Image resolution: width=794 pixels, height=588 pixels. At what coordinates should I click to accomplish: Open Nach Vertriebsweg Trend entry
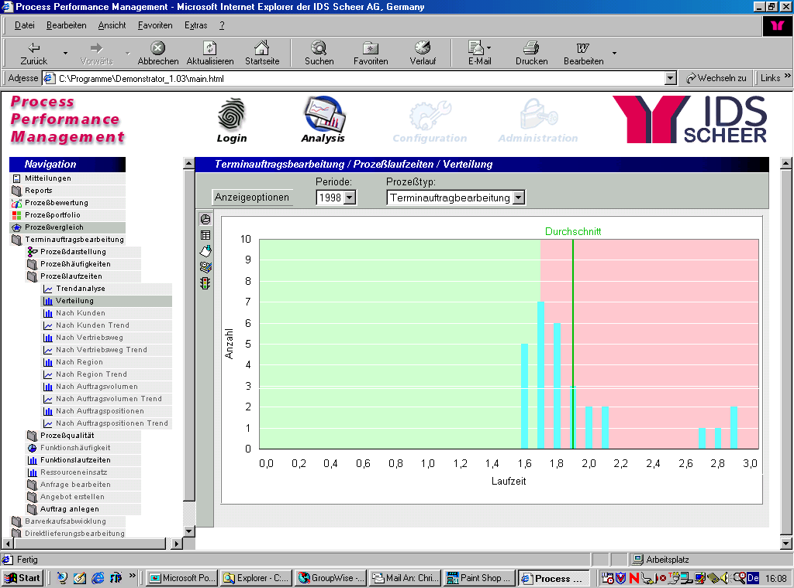[106, 350]
